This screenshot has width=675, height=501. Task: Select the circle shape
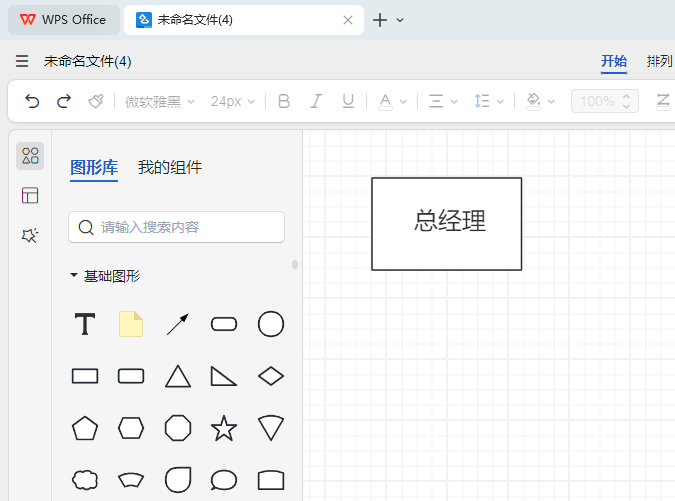271,324
